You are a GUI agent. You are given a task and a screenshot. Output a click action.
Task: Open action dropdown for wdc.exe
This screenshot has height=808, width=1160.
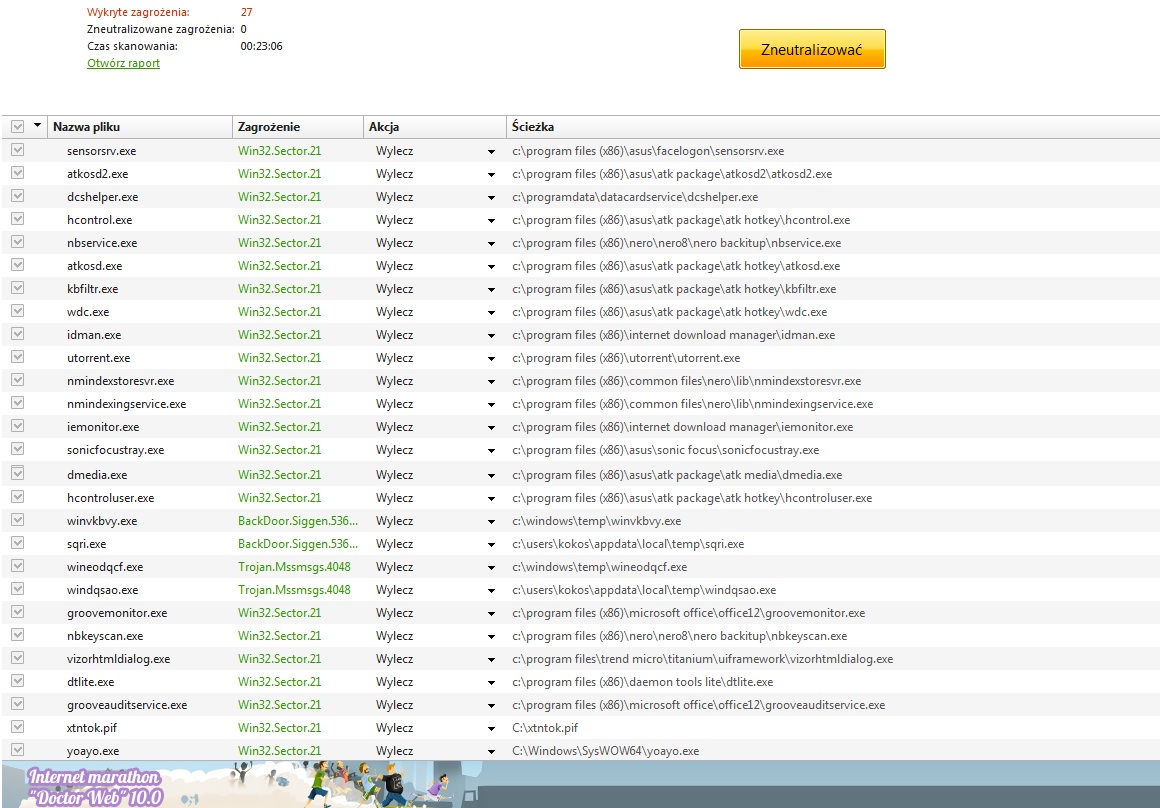pyautogui.click(x=491, y=312)
